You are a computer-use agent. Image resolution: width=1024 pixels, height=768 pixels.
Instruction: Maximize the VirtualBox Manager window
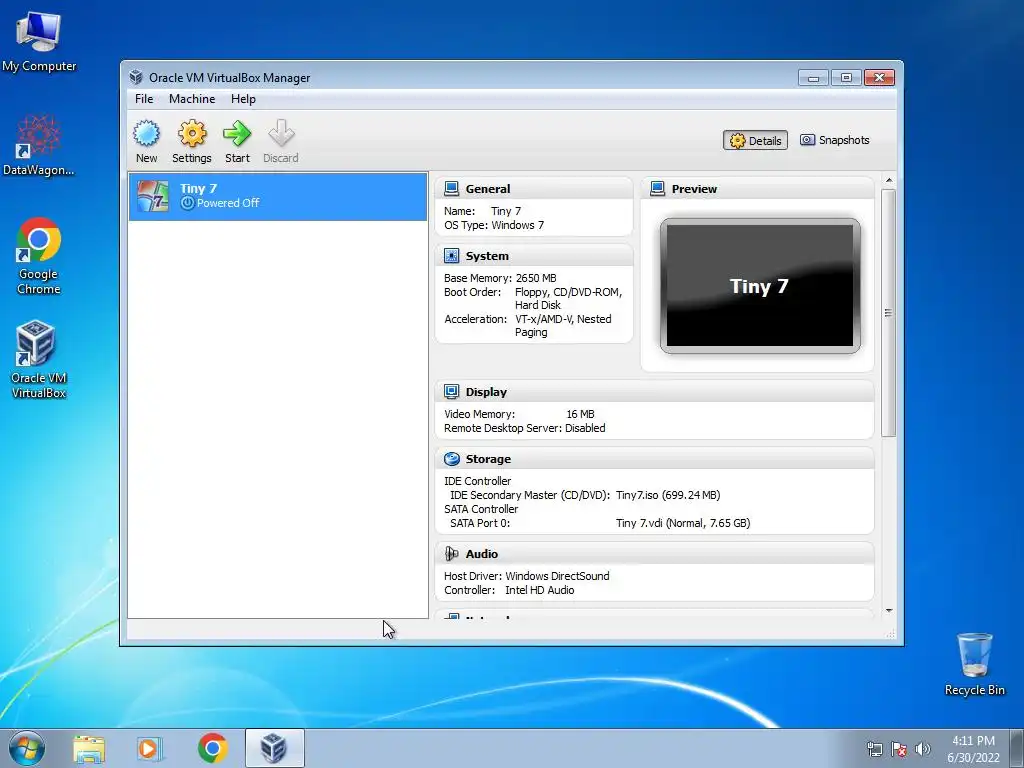tap(846, 78)
